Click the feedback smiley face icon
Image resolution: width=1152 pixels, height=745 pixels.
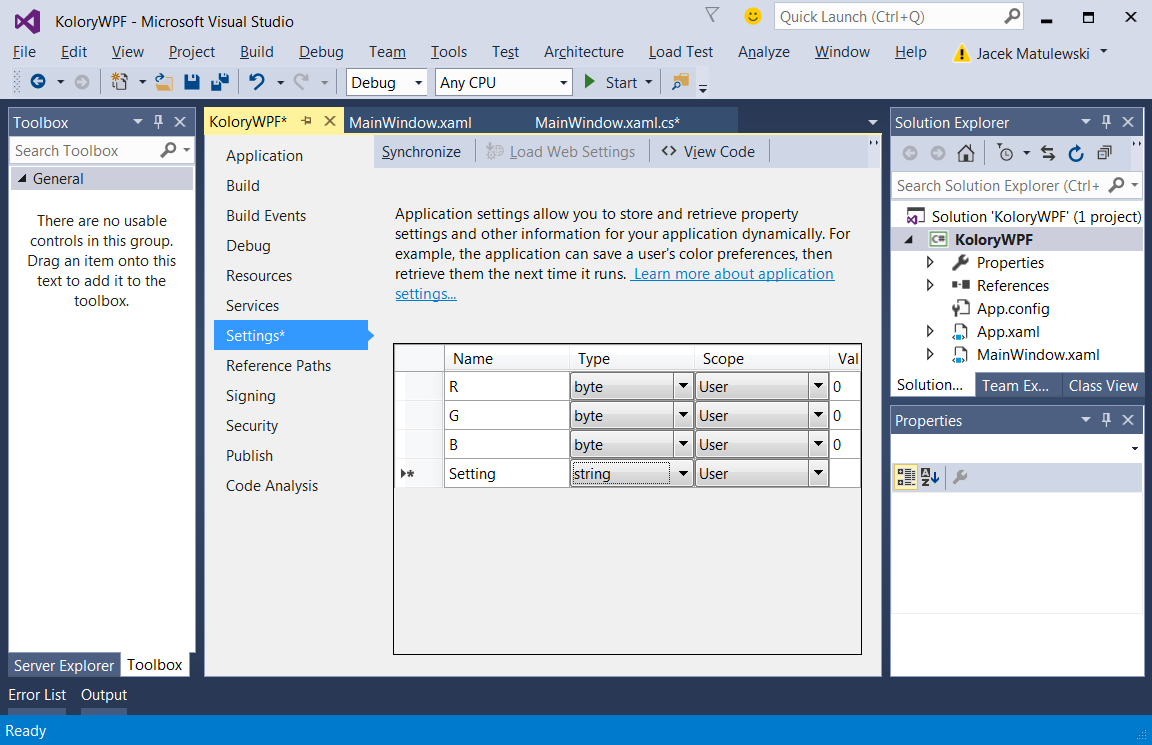(x=752, y=15)
